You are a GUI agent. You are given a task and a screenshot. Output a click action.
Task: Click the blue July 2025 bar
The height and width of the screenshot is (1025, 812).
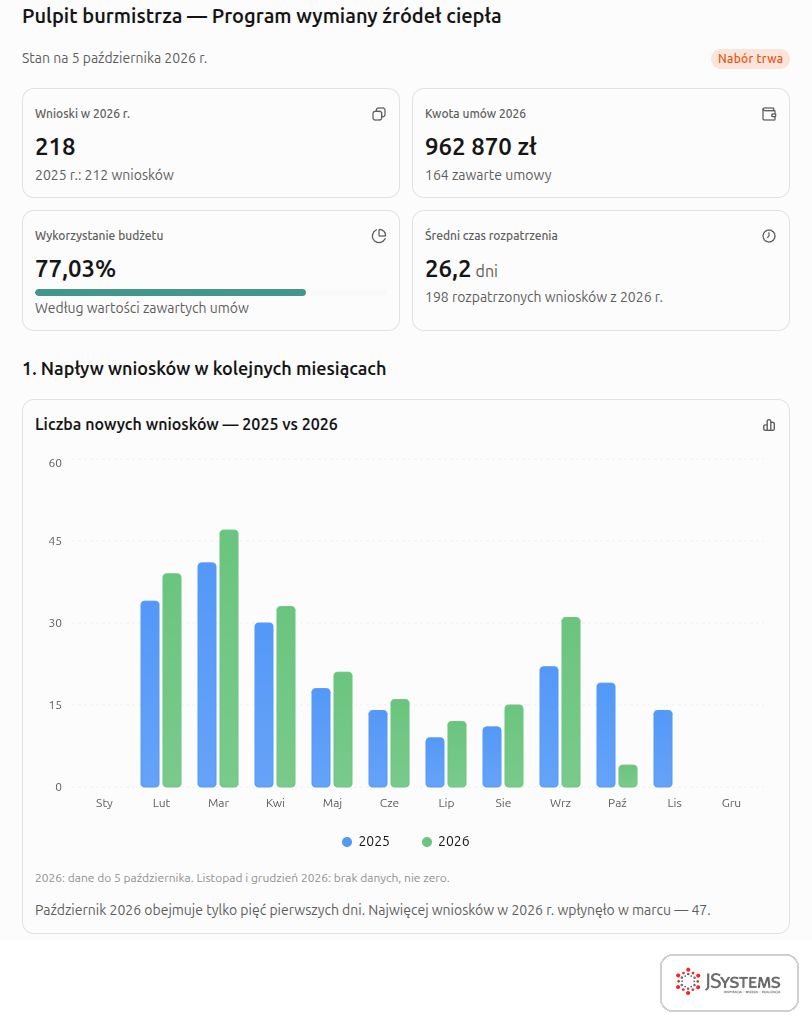click(x=435, y=762)
